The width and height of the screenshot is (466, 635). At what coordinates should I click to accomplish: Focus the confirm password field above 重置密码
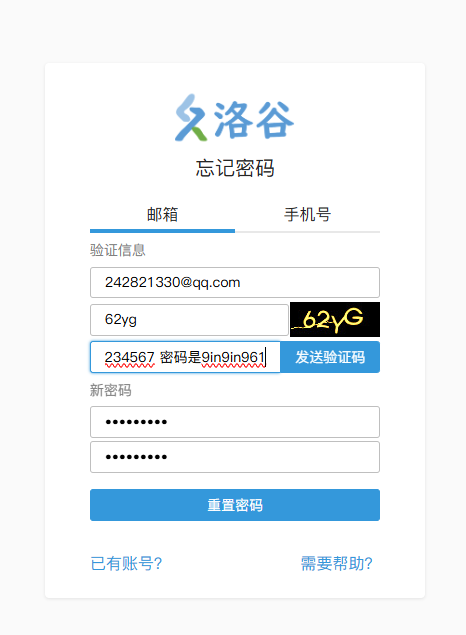click(235, 457)
